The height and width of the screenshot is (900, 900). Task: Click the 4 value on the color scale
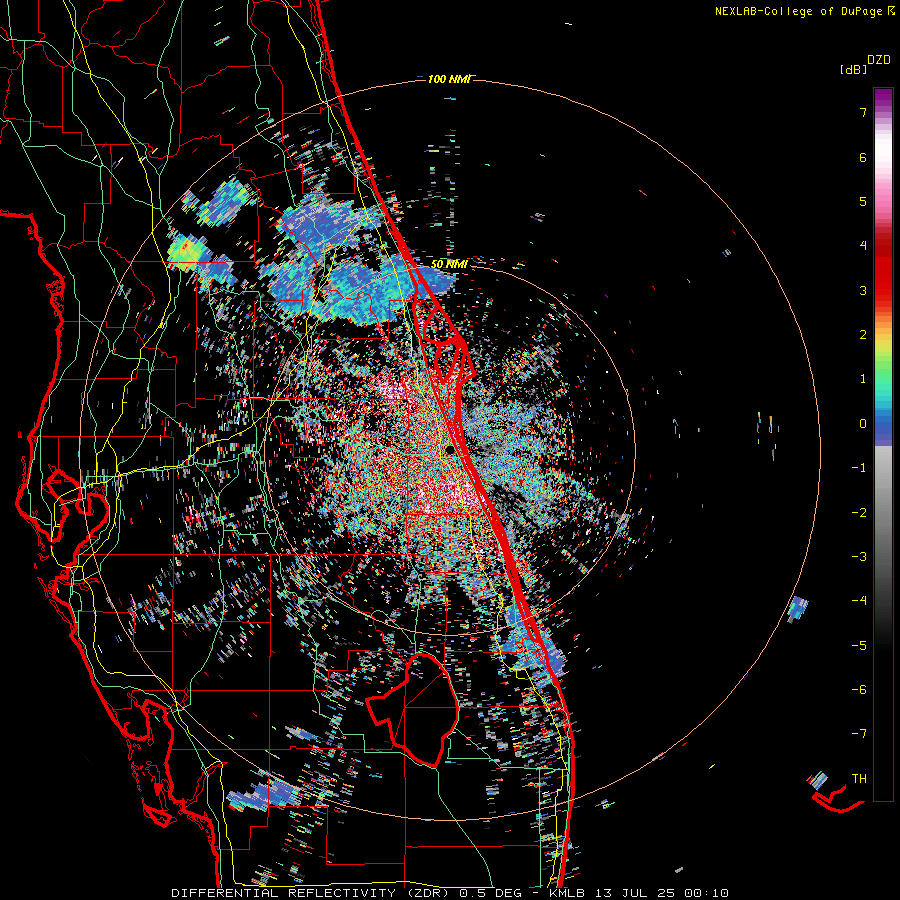click(863, 246)
